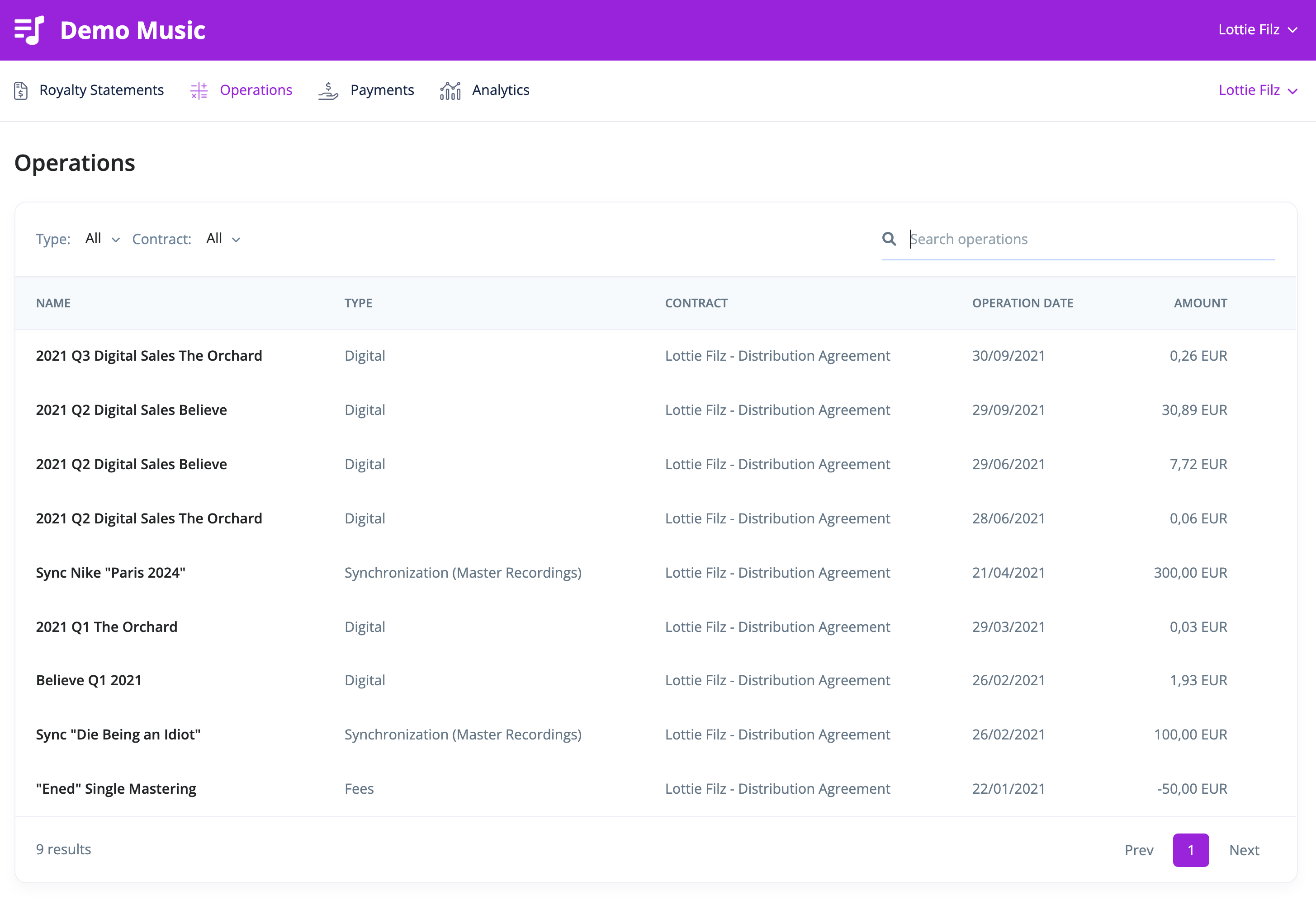Switch to the Operations tab
1316x923 pixels.
pyautogui.click(x=241, y=90)
